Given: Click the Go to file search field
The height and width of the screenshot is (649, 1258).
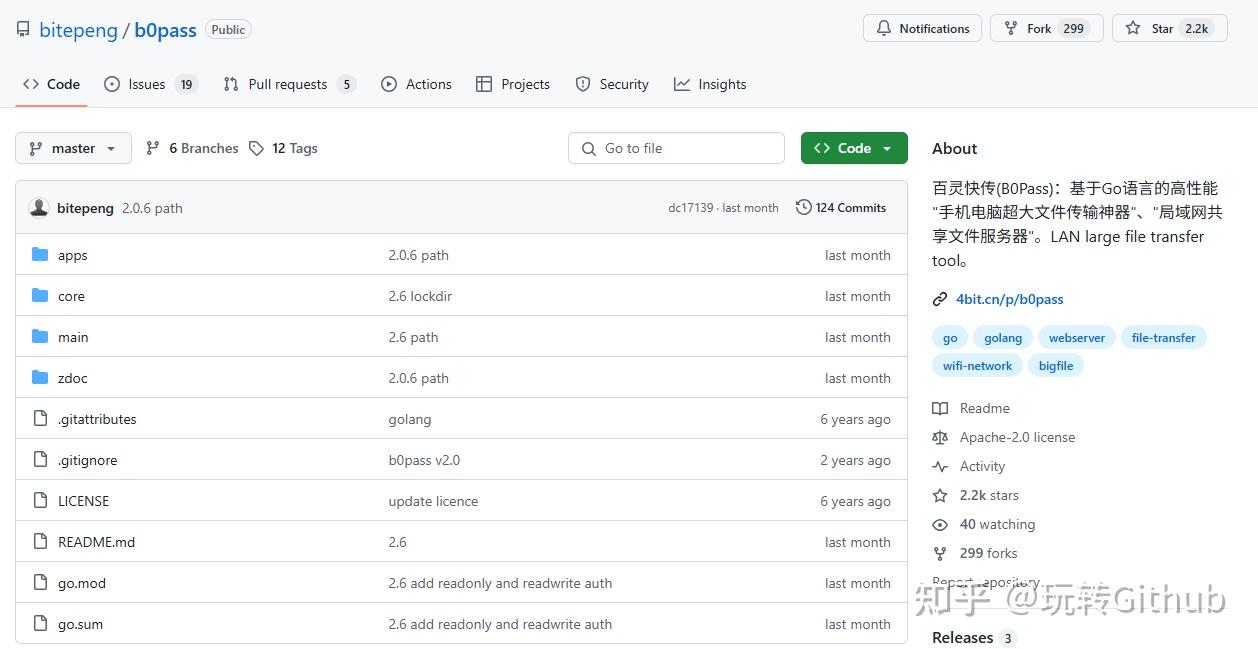Looking at the screenshot, I should coord(676,148).
